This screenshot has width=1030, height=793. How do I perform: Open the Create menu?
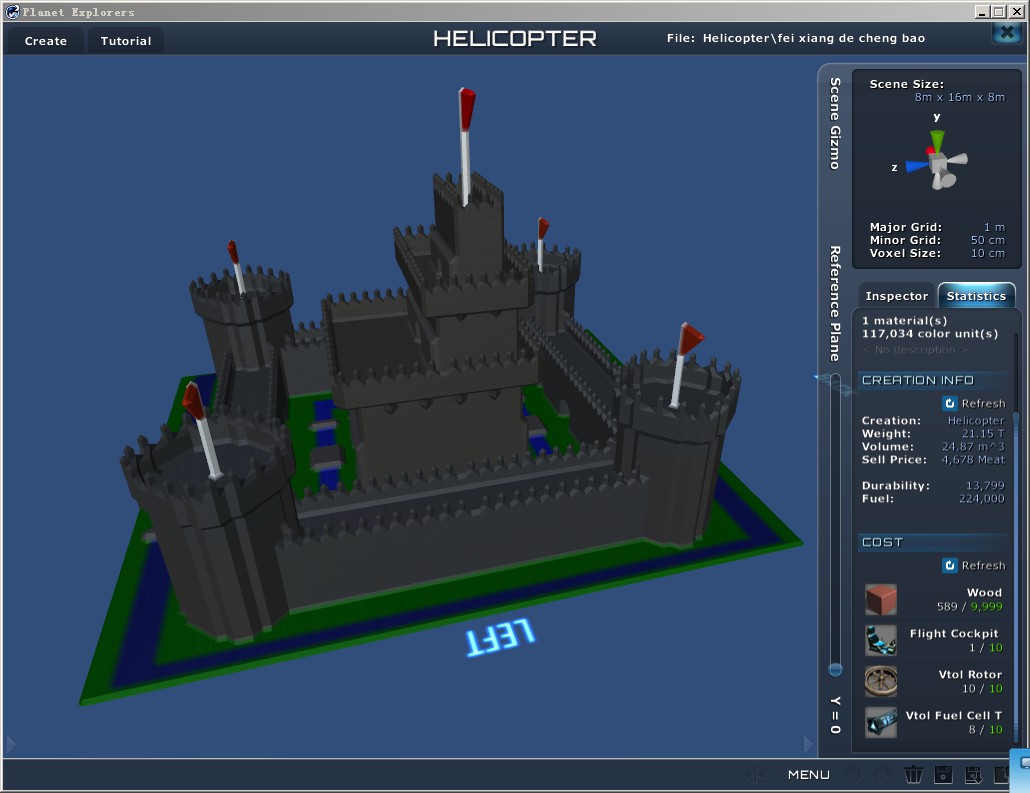click(x=45, y=41)
